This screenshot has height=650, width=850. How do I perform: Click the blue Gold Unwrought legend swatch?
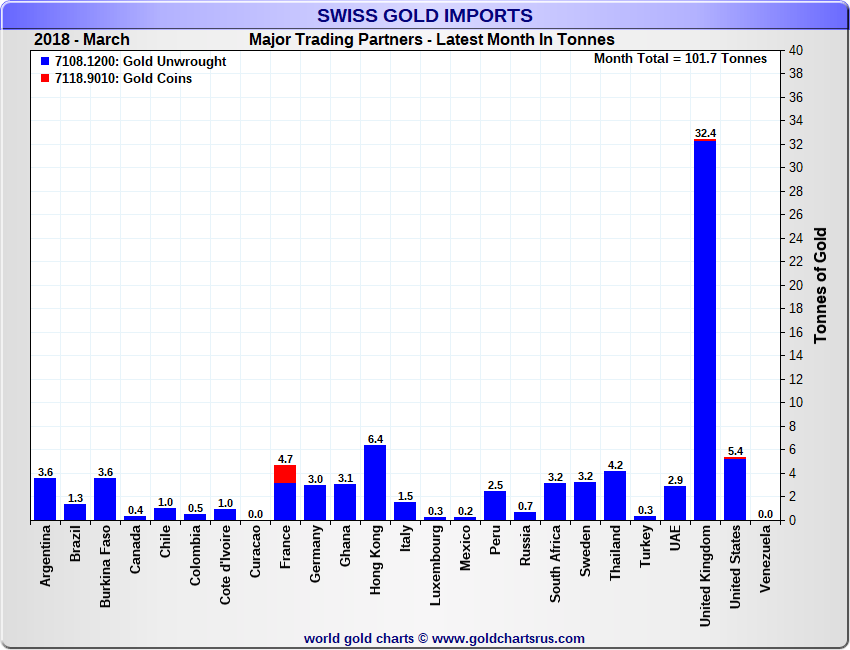click(x=45, y=62)
